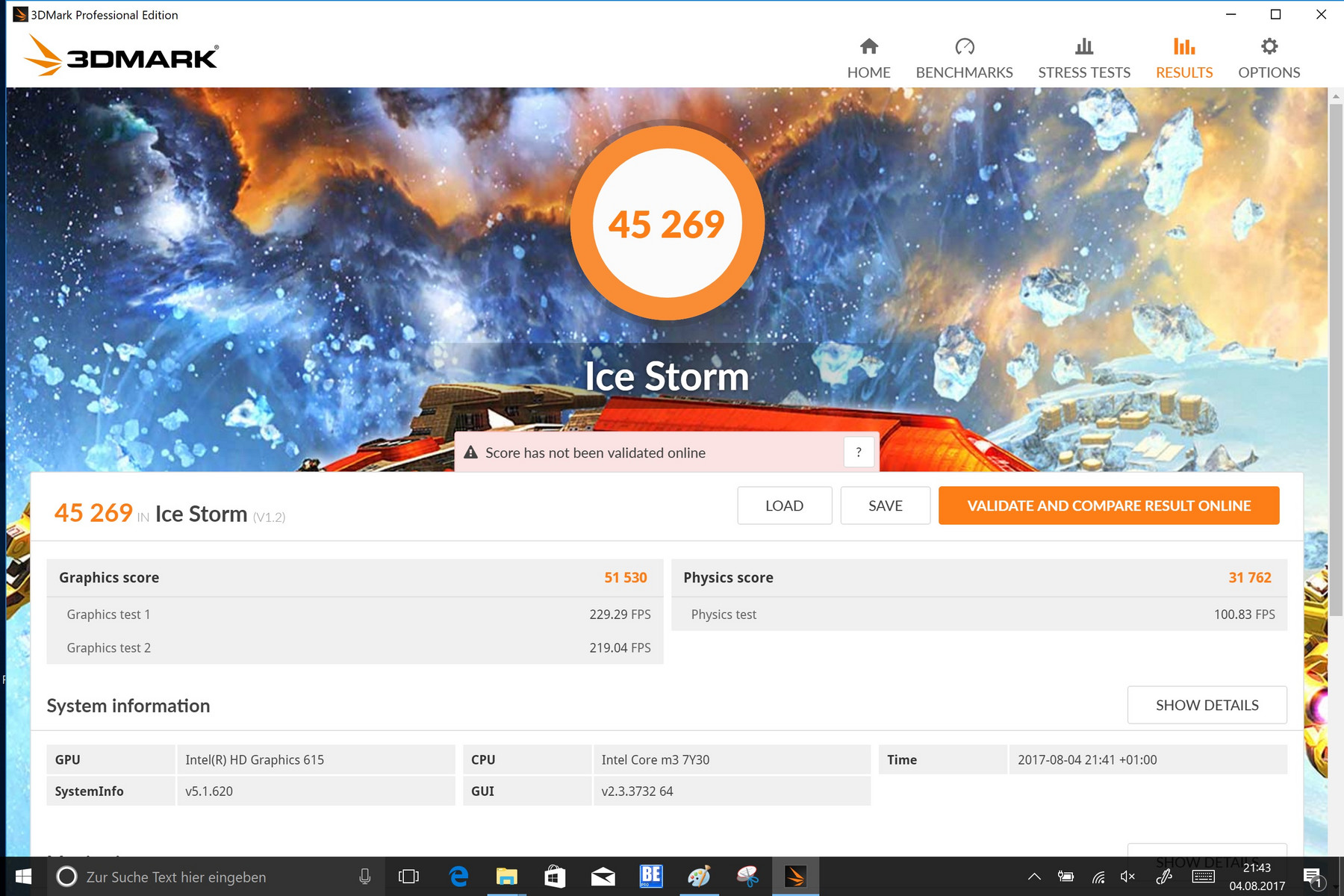1344x896 pixels.
Task: Open the Windows Start menu
Action: [23, 877]
